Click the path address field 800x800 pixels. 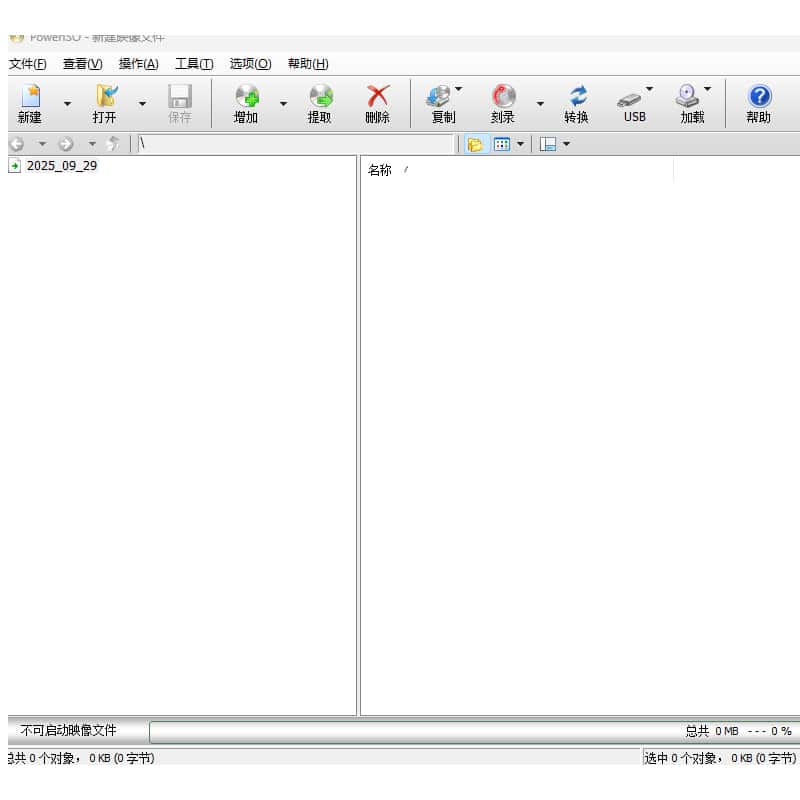(x=295, y=144)
